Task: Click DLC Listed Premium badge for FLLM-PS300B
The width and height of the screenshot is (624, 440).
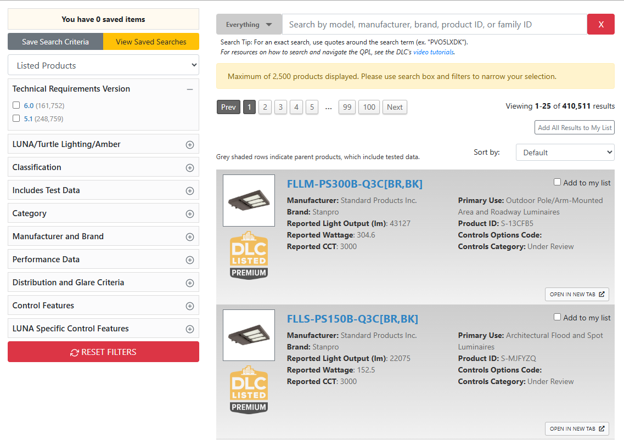Action: point(249,255)
